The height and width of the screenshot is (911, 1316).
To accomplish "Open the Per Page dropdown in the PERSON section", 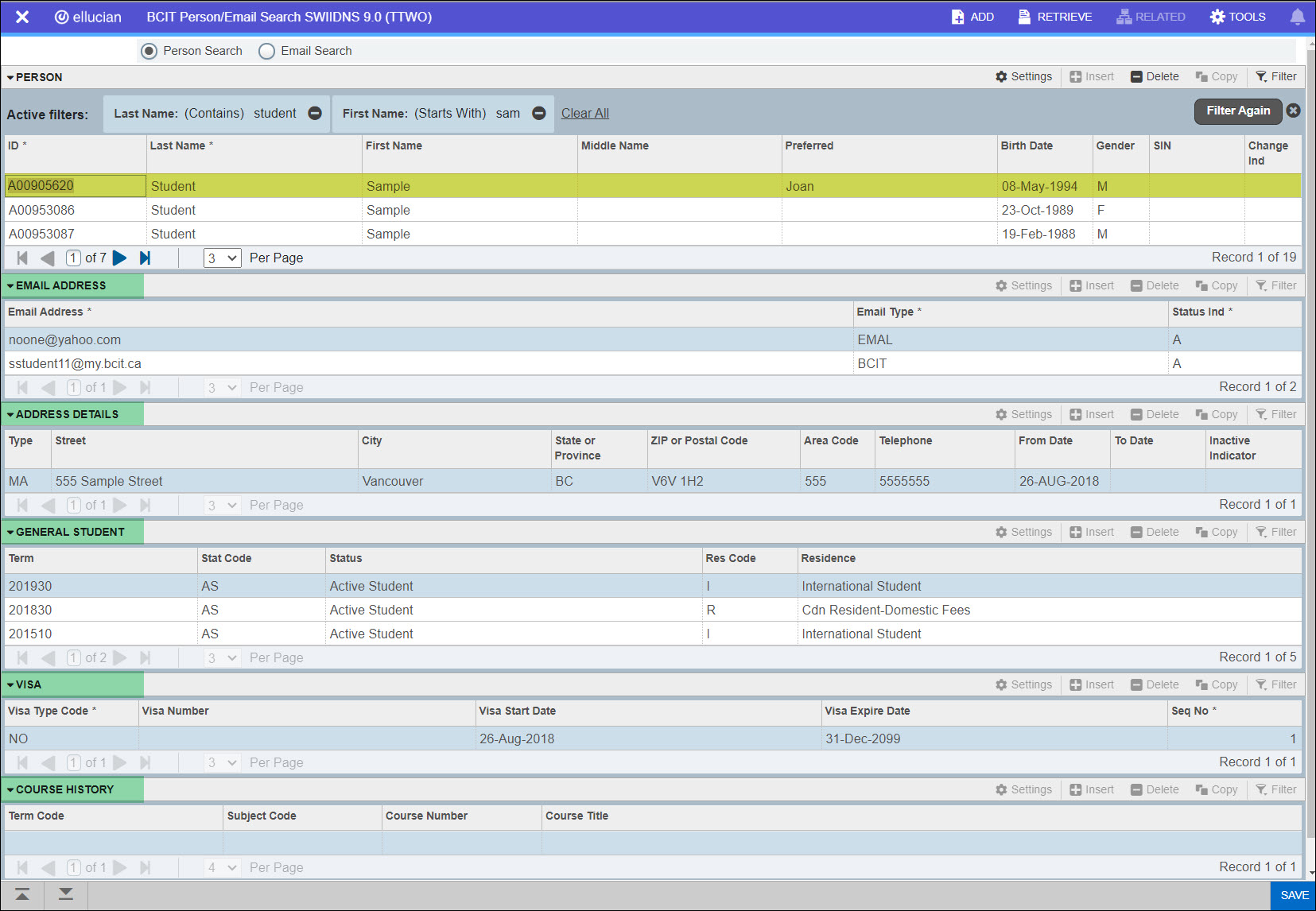I will [x=222, y=258].
